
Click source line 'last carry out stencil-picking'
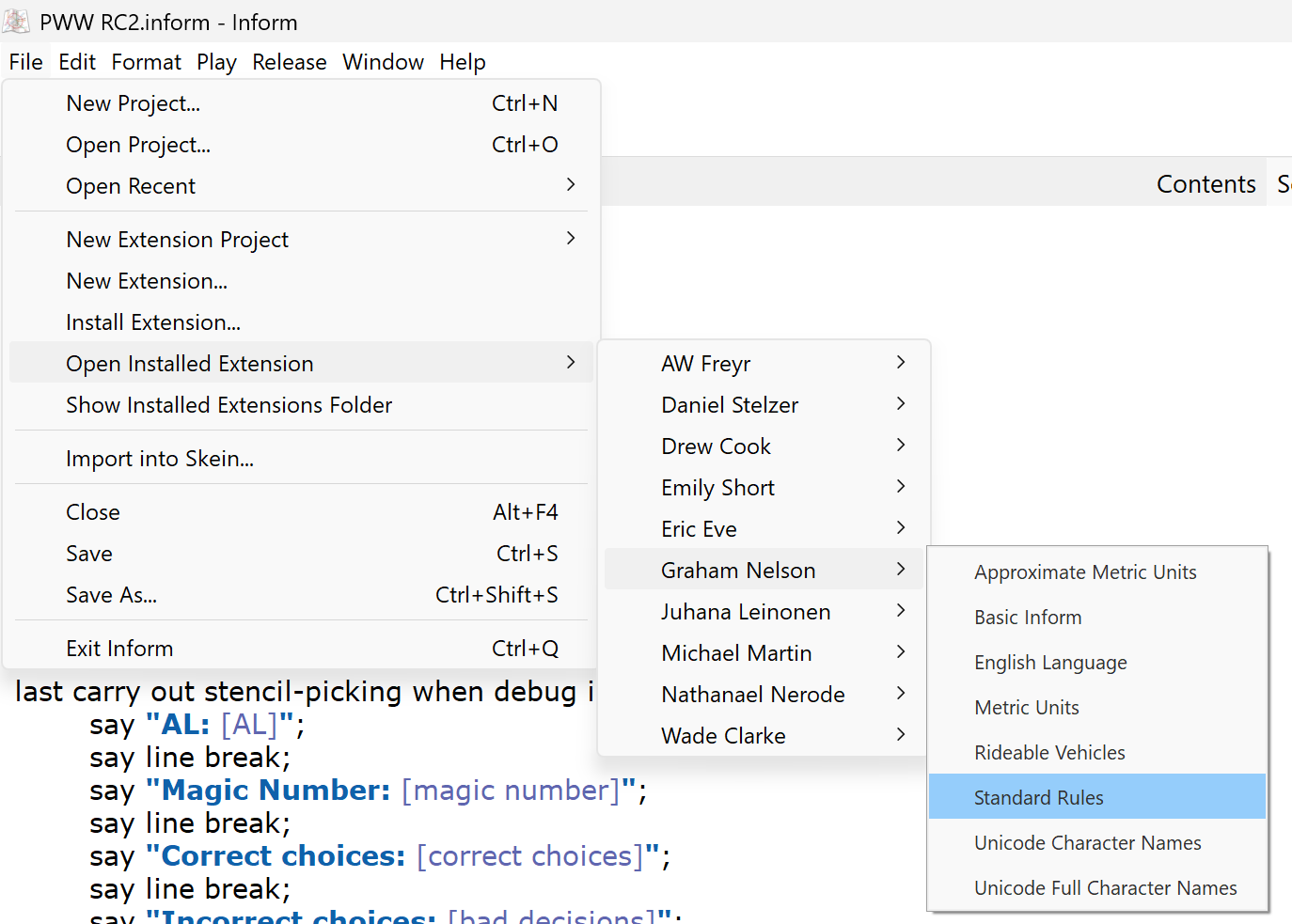[x=305, y=692]
